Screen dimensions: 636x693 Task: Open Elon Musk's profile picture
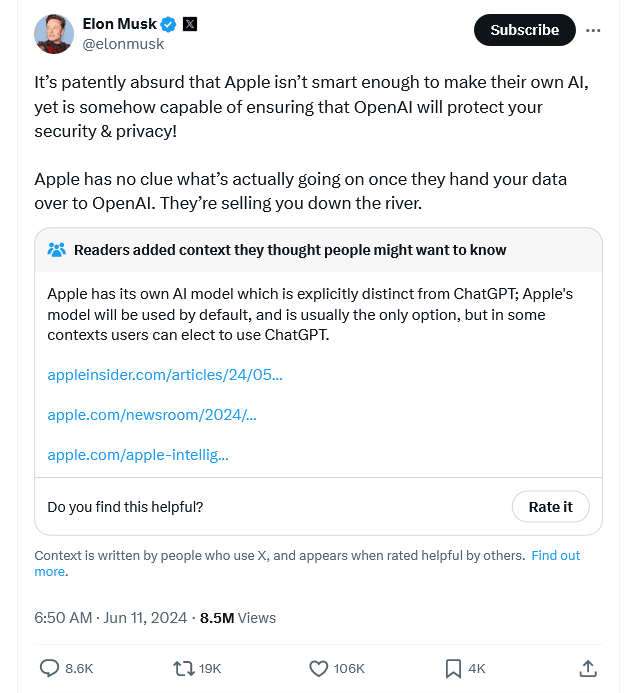click(53, 34)
